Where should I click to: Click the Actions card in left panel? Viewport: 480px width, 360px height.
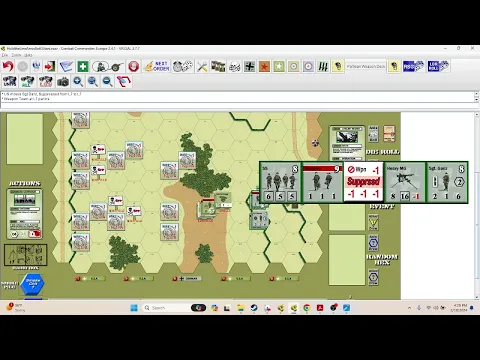click(x=25, y=214)
